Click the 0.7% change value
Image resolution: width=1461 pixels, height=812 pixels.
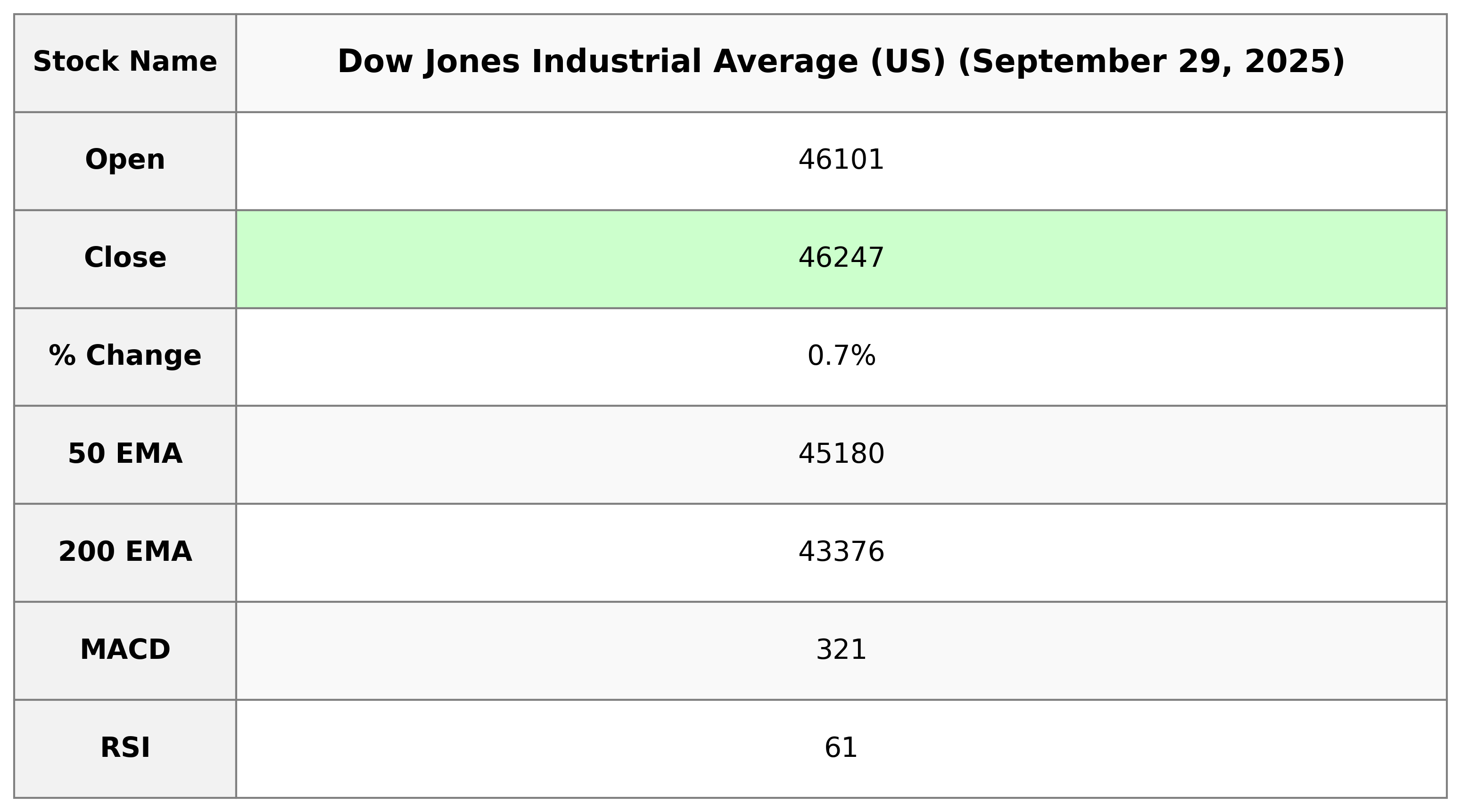tap(841, 356)
